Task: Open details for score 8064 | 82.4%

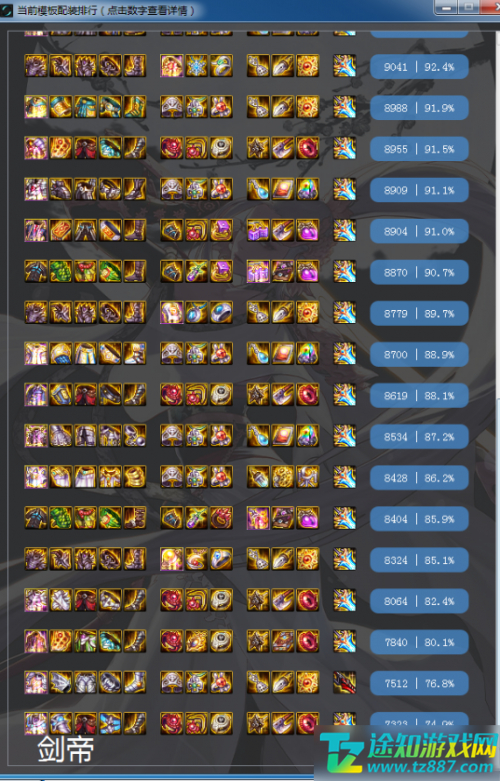Action: (x=419, y=601)
